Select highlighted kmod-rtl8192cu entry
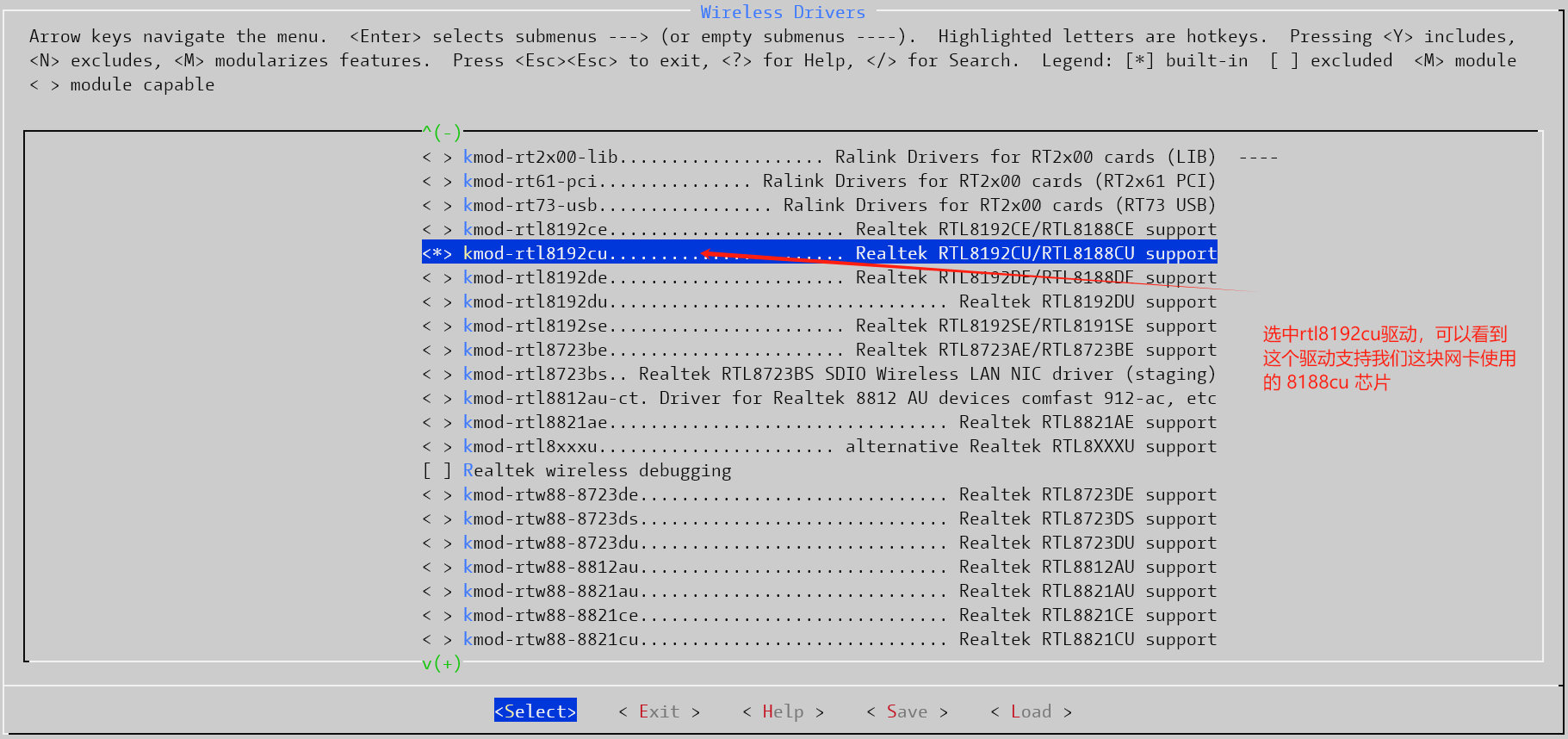The width and height of the screenshot is (1568, 739). tap(819, 253)
